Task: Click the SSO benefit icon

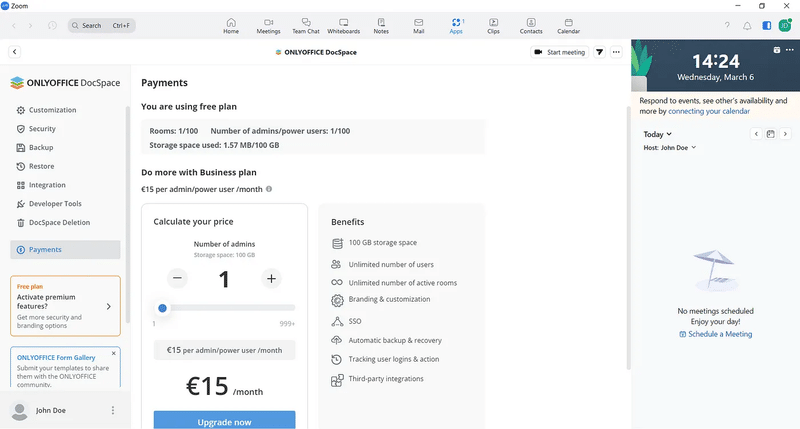Action: (337, 321)
